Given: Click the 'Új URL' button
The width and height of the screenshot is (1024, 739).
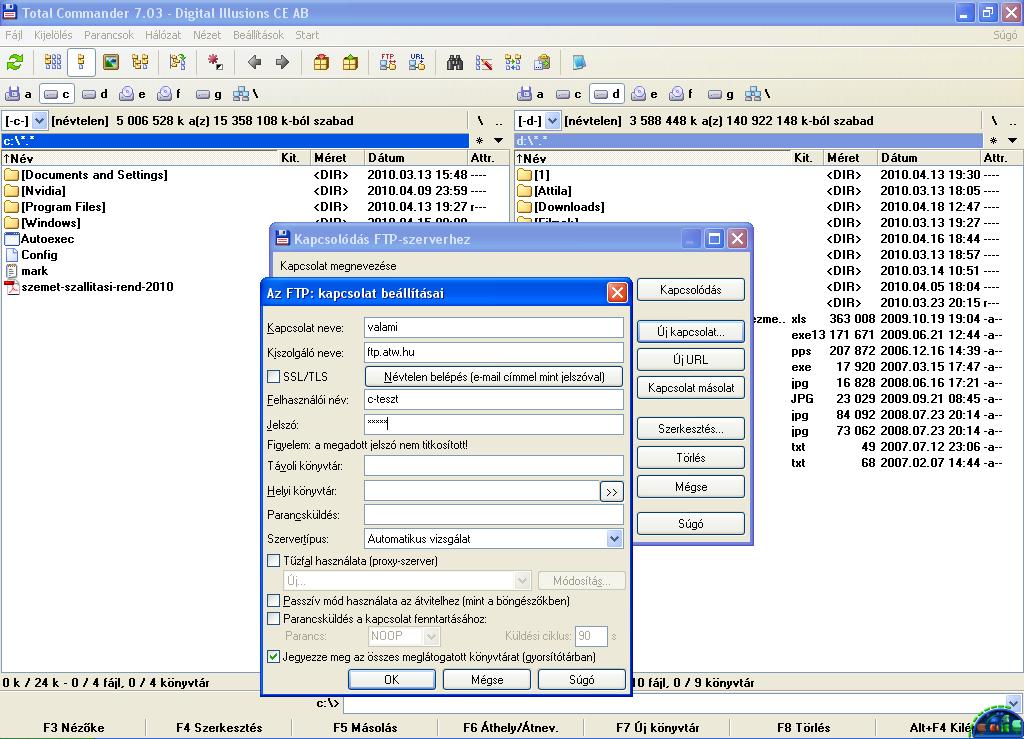Looking at the screenshot, I should click(x=690, y=360).
